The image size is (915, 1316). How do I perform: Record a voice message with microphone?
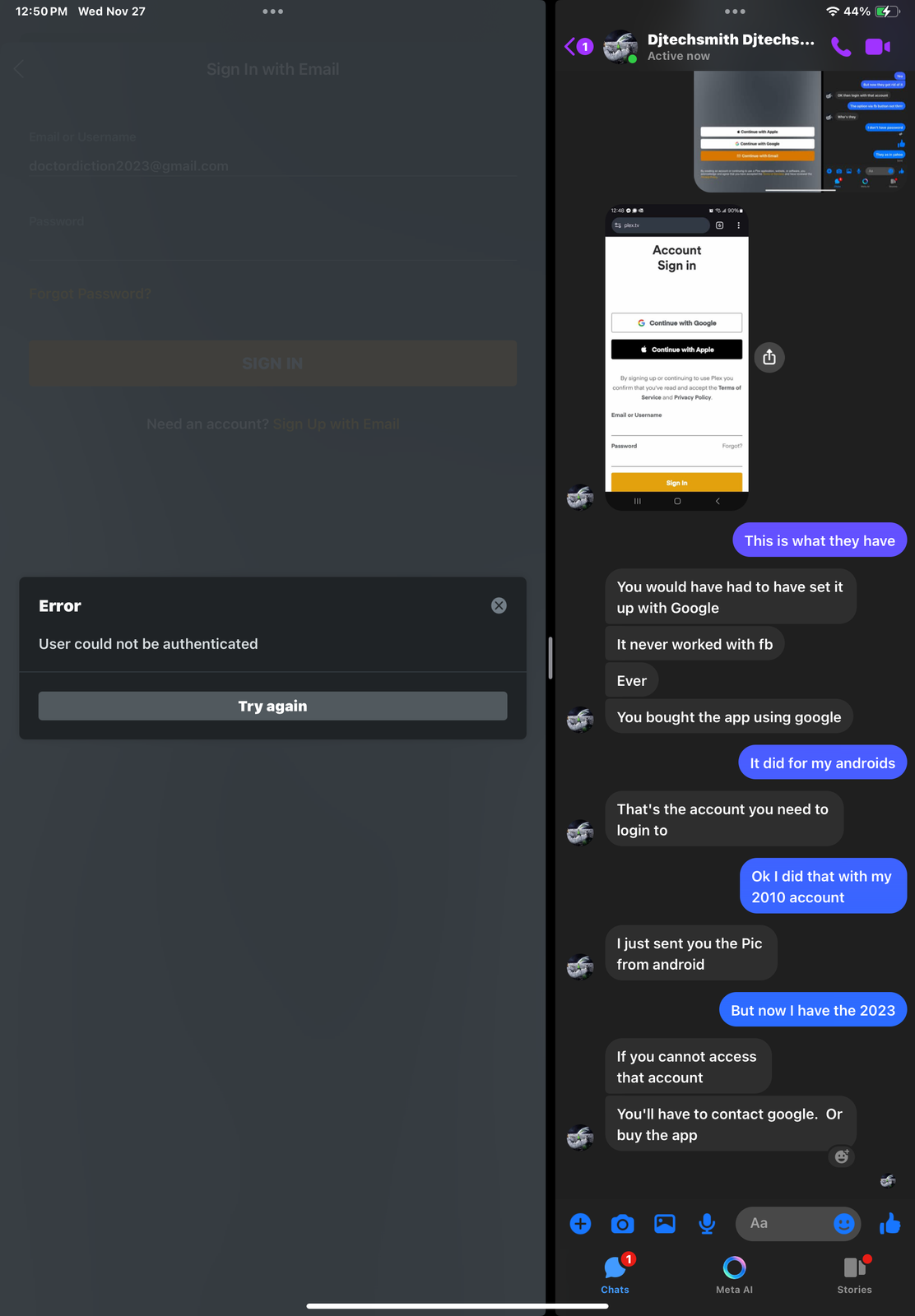pyautogui.click(x=707, y=1224)
